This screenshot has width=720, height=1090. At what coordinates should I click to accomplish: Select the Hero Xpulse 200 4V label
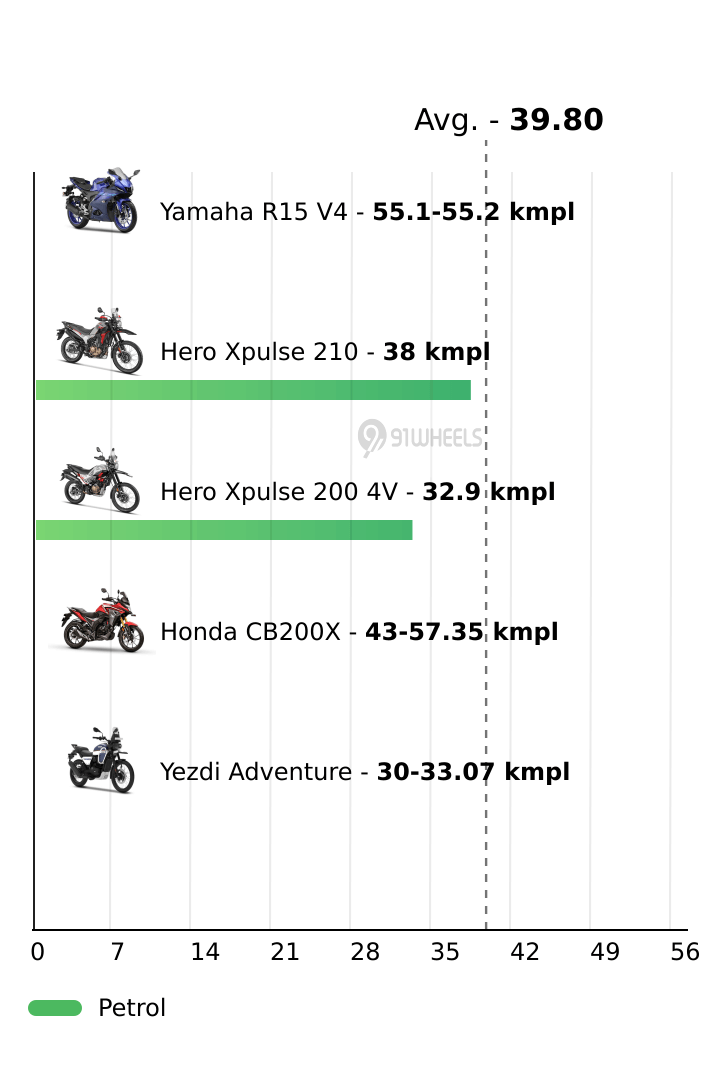point(357,492)
